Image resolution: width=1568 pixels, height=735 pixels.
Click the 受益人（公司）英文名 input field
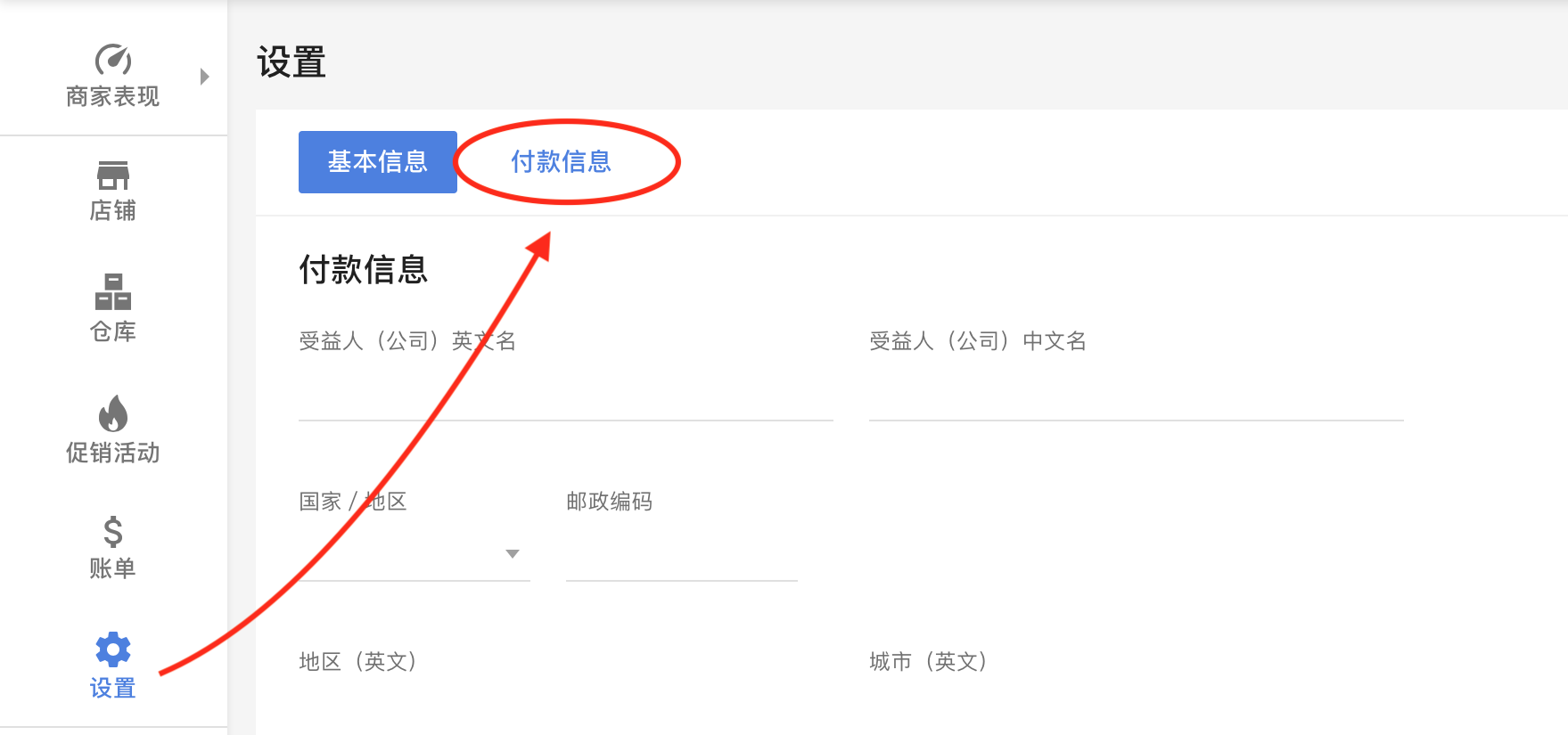565,401
